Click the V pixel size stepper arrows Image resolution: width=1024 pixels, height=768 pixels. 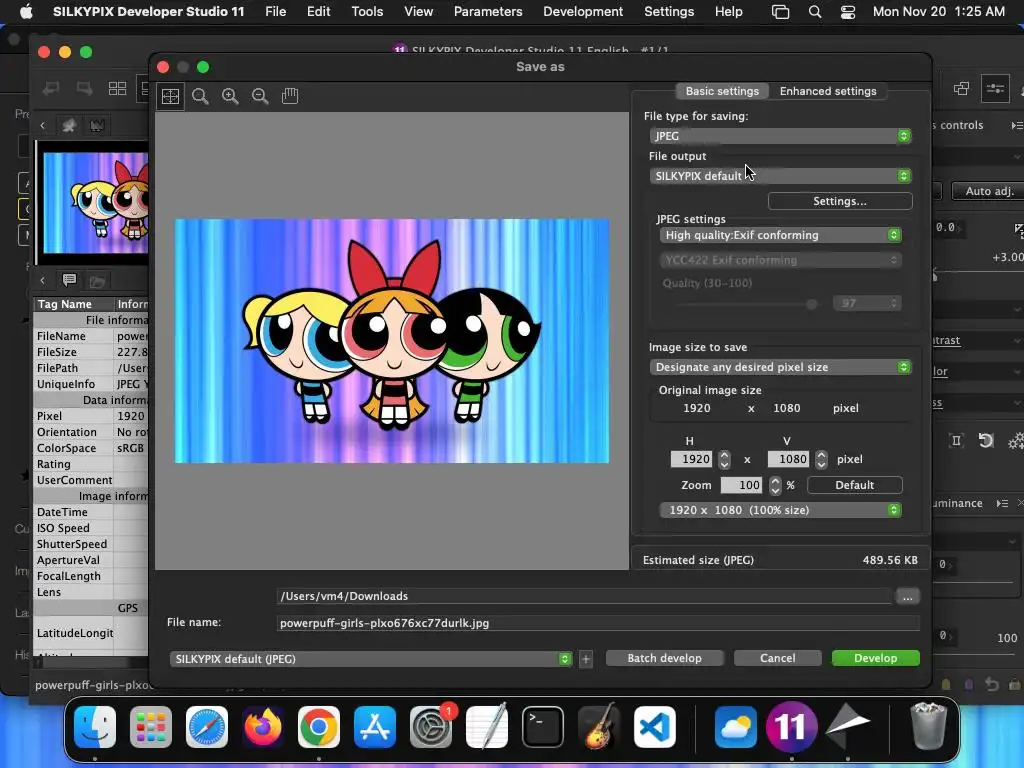click(x=822, y=459)
